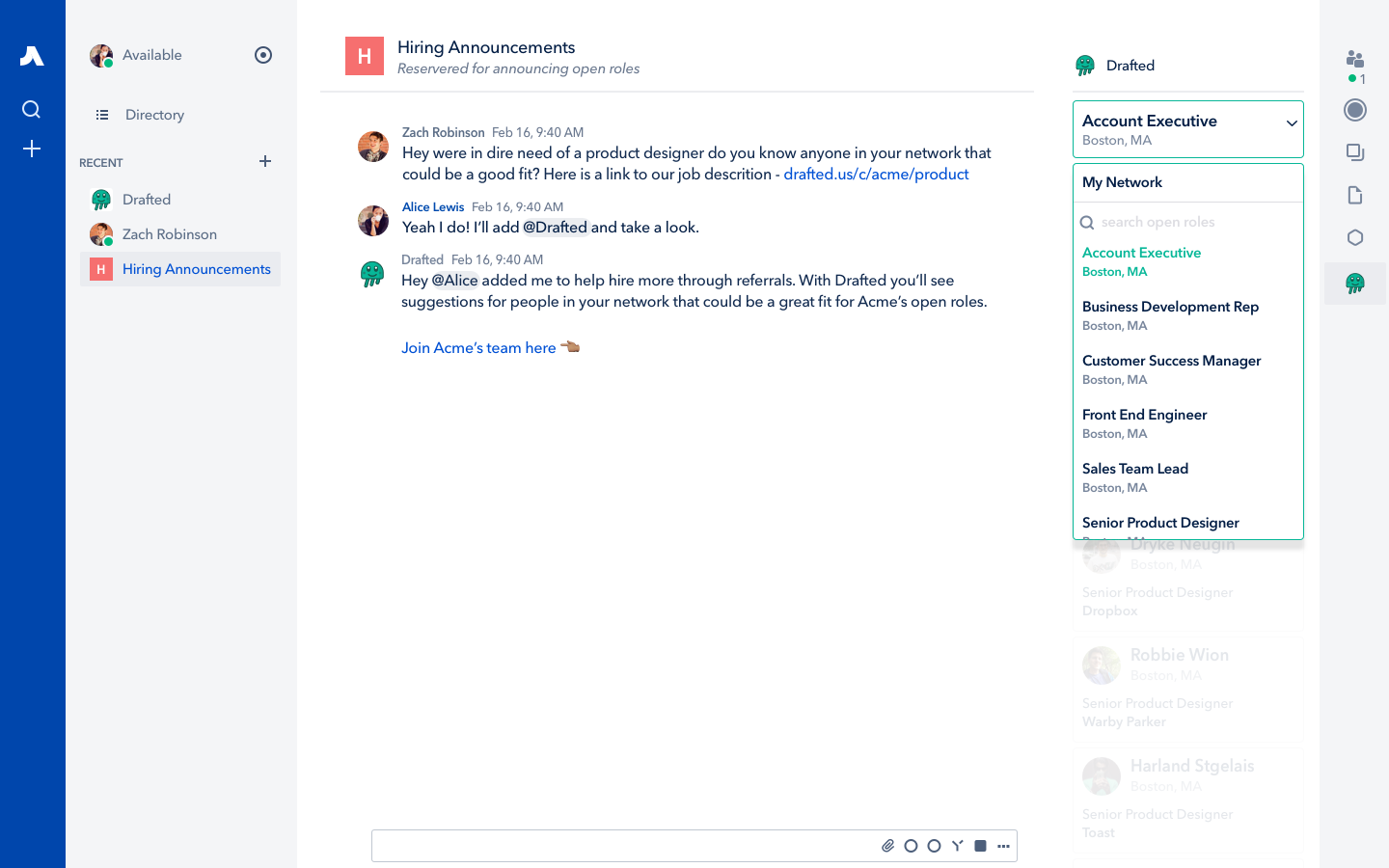
Task: Click the magnifier icon in role search
Action: [x=1087, y=223]
